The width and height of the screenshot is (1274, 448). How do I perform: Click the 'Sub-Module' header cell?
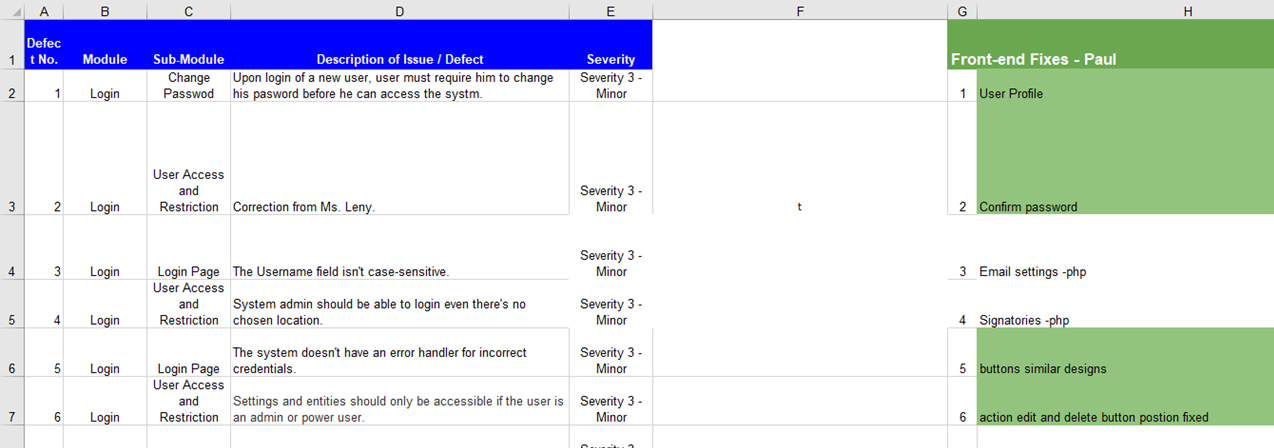click(x=189, y=44)
